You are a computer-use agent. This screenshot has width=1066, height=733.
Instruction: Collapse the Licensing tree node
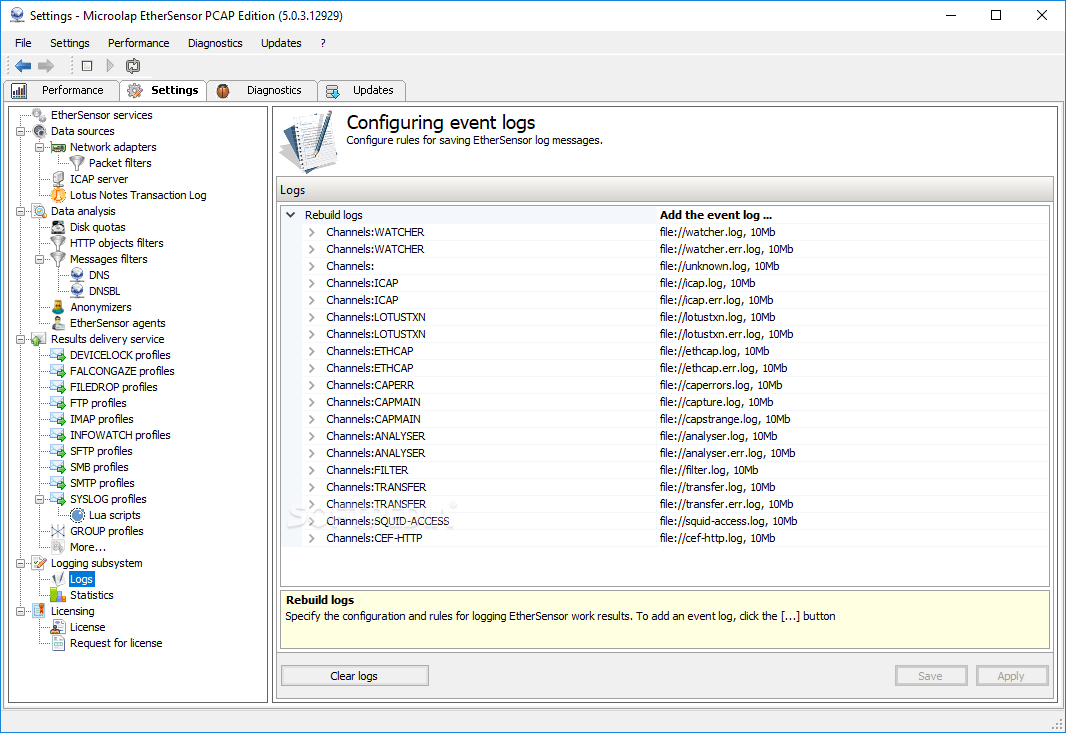(20, 611)
